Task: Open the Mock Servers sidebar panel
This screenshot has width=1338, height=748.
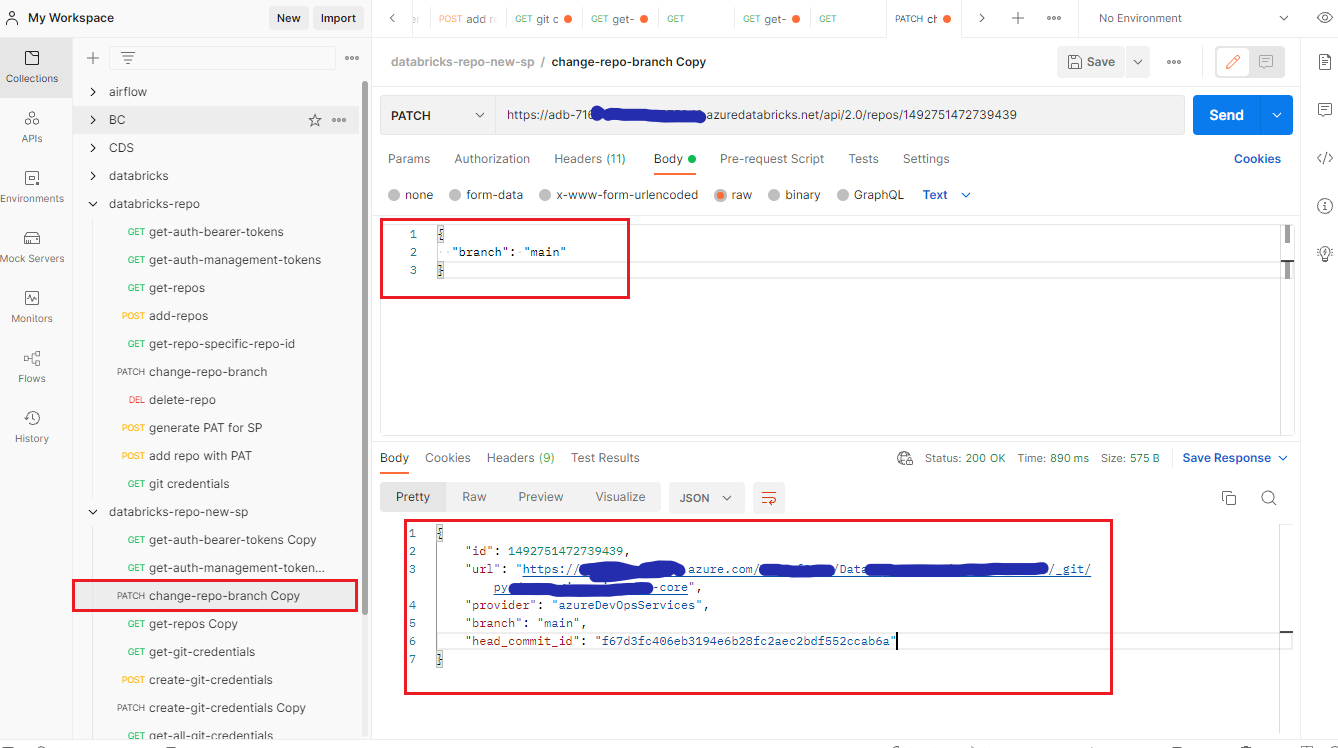Action: click(x=32, y=247)
